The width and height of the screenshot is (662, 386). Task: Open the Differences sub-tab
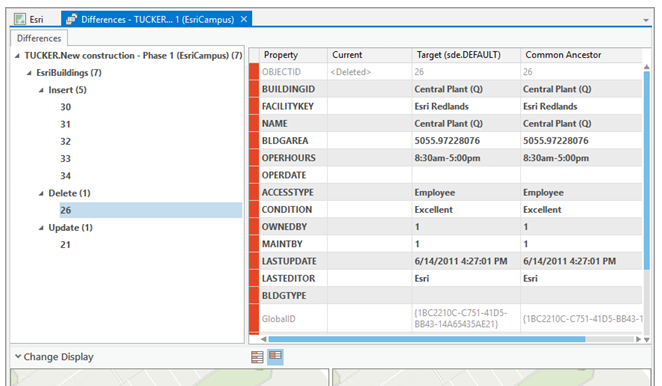[39, 38]
